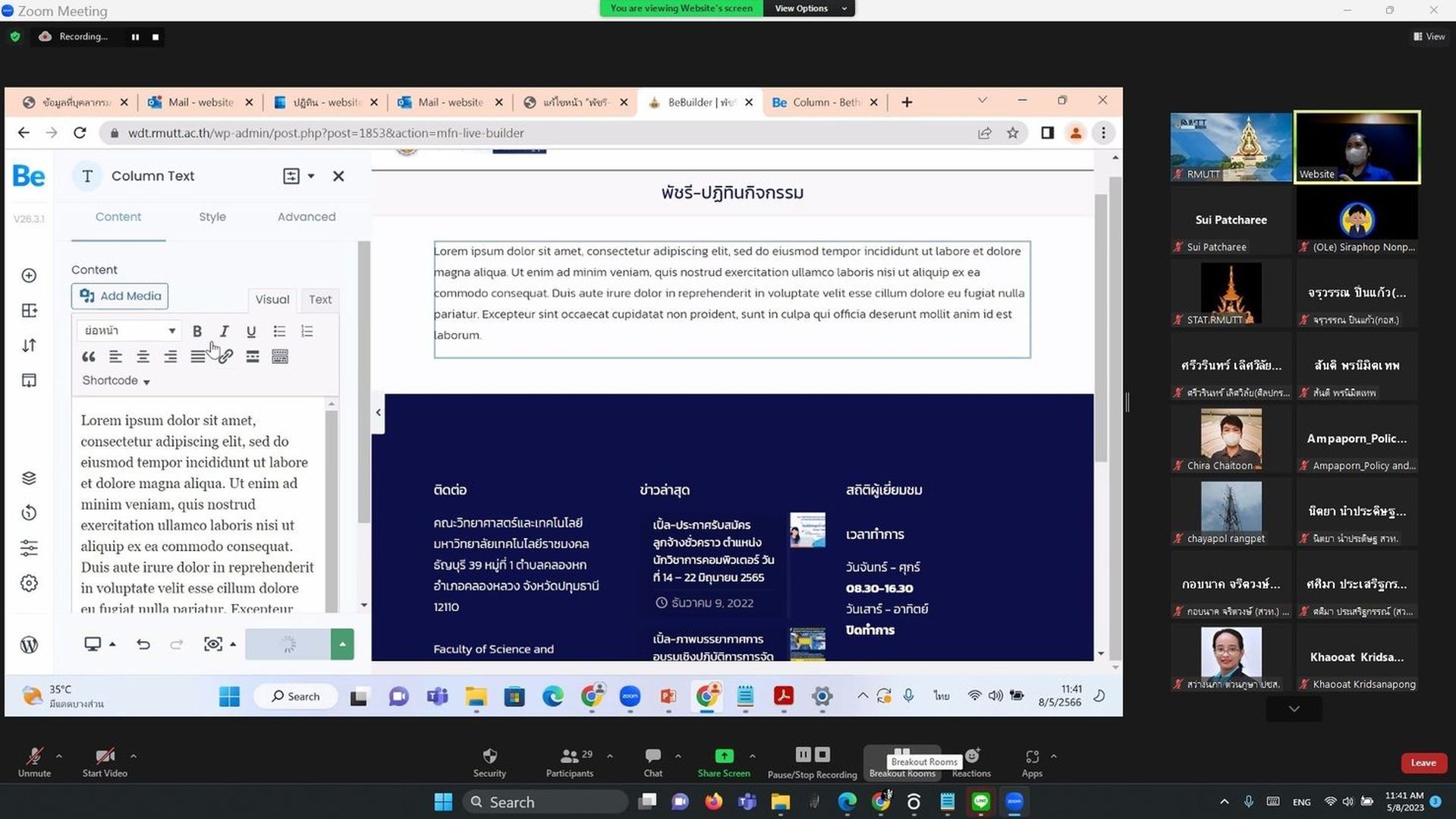Toggle Bold formatting in the text editor

tap(197, 331)
